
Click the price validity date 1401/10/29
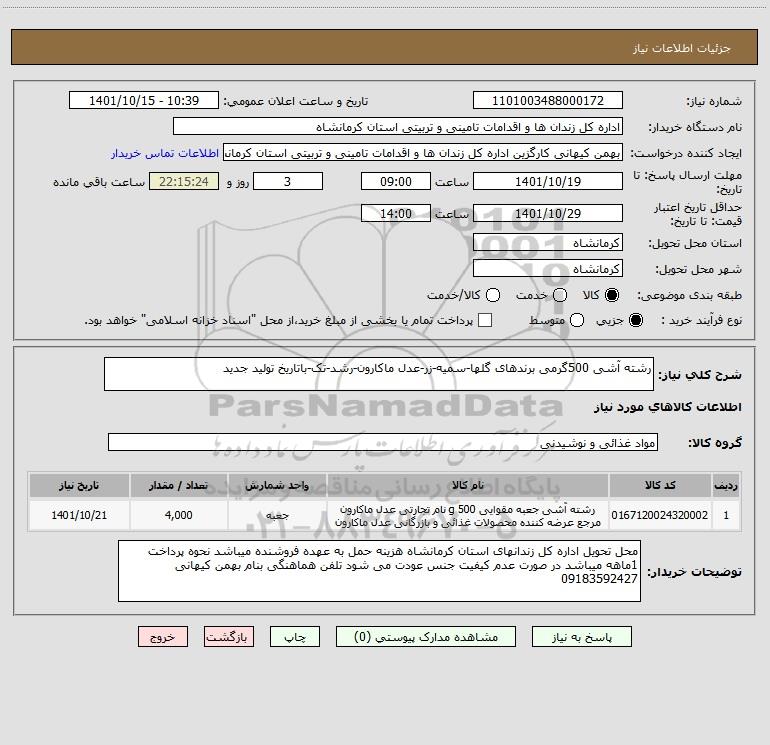[x=548, y=213]
